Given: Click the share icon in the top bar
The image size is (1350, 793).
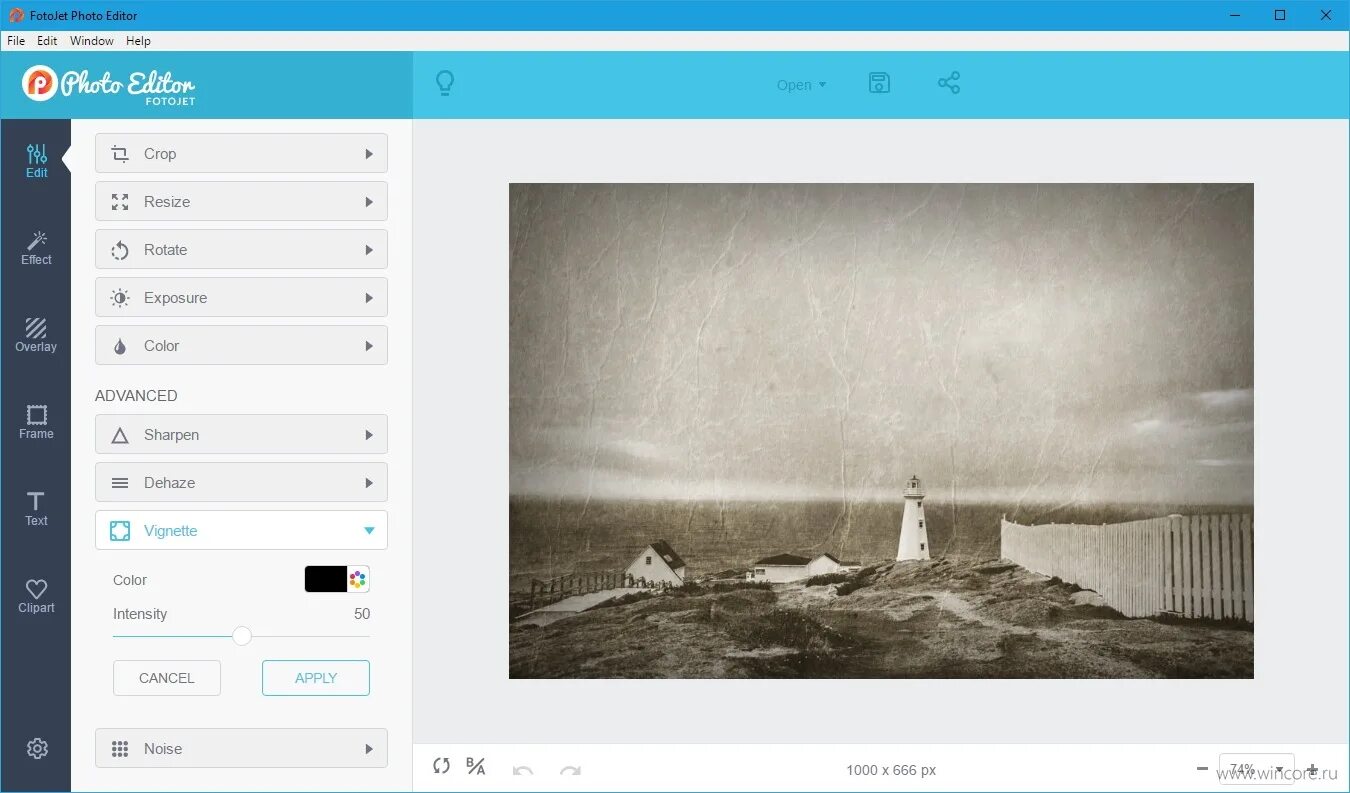Looking at the screenshot, I should pyautogui.click(x=948, y=83).
